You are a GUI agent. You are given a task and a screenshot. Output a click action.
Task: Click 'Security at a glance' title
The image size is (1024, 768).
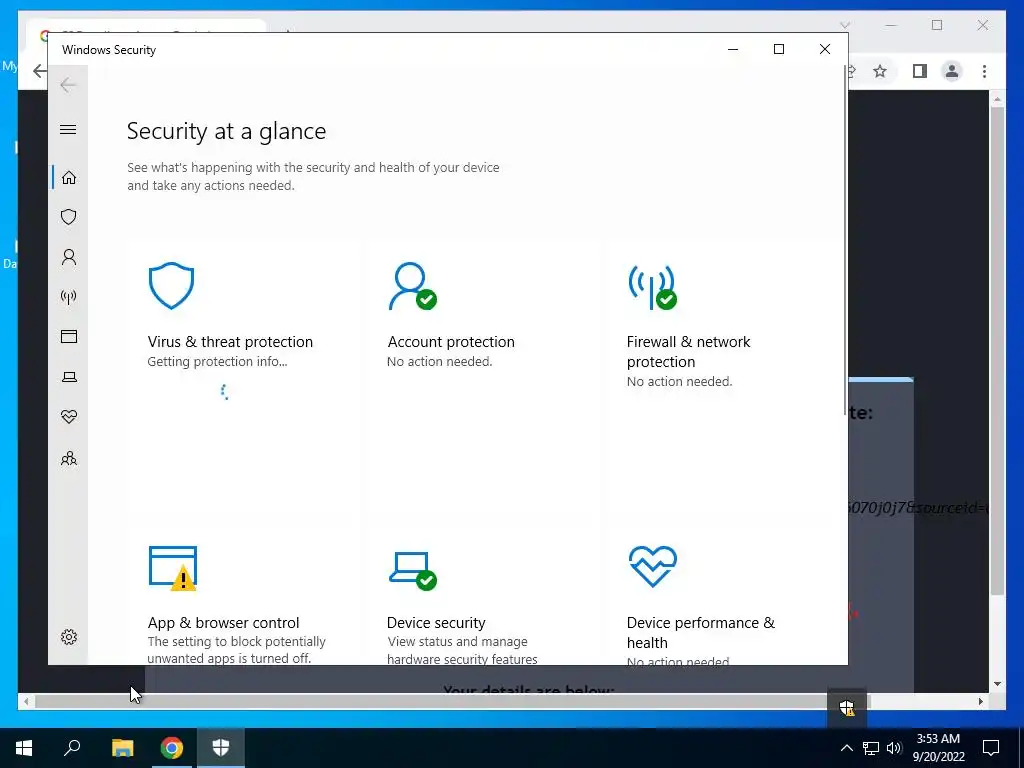pos(227,131)
